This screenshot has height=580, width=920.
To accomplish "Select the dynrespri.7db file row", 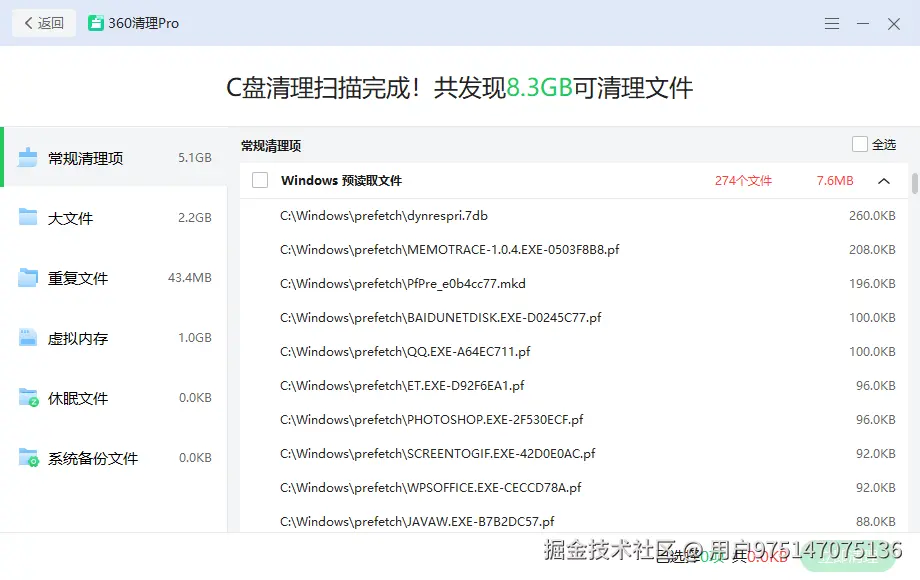I will [x=574, y=216].
